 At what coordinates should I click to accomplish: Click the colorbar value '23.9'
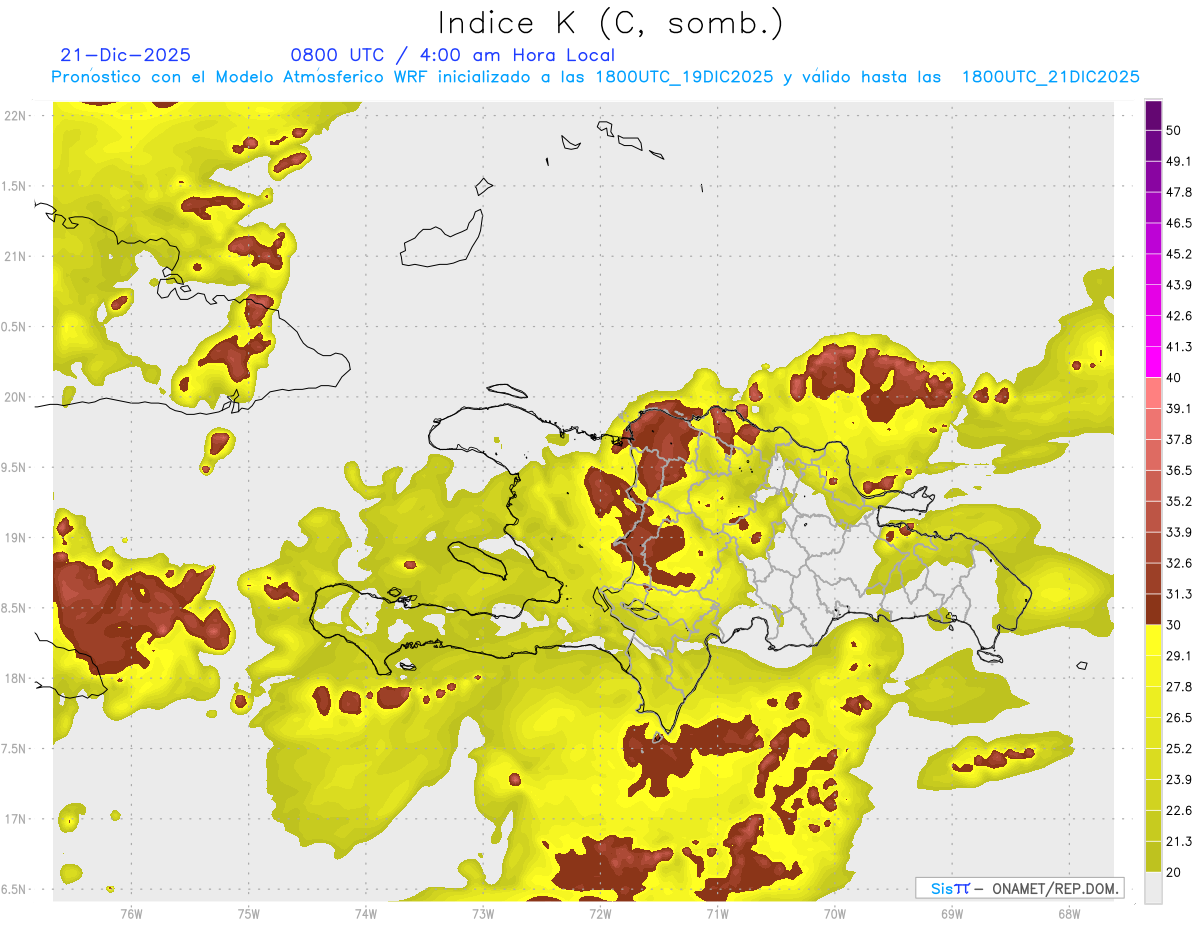pyautogui.click(x=1178, y=780)
